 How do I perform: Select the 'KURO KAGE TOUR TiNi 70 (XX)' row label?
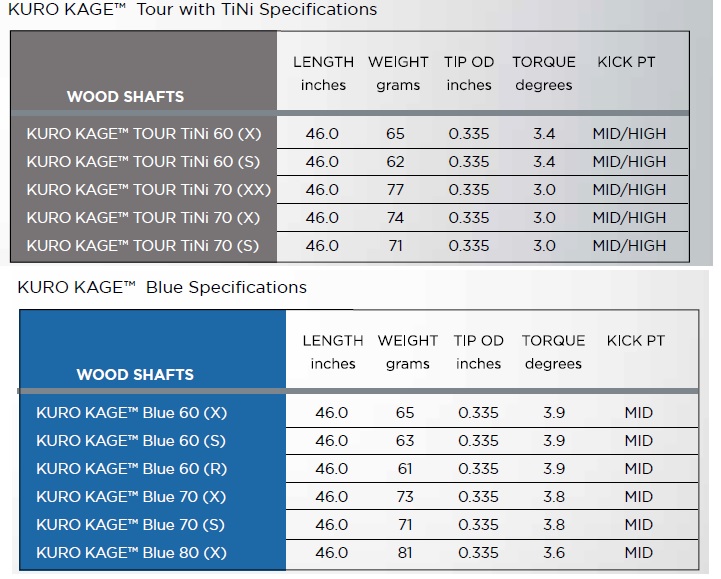(149, 190)
